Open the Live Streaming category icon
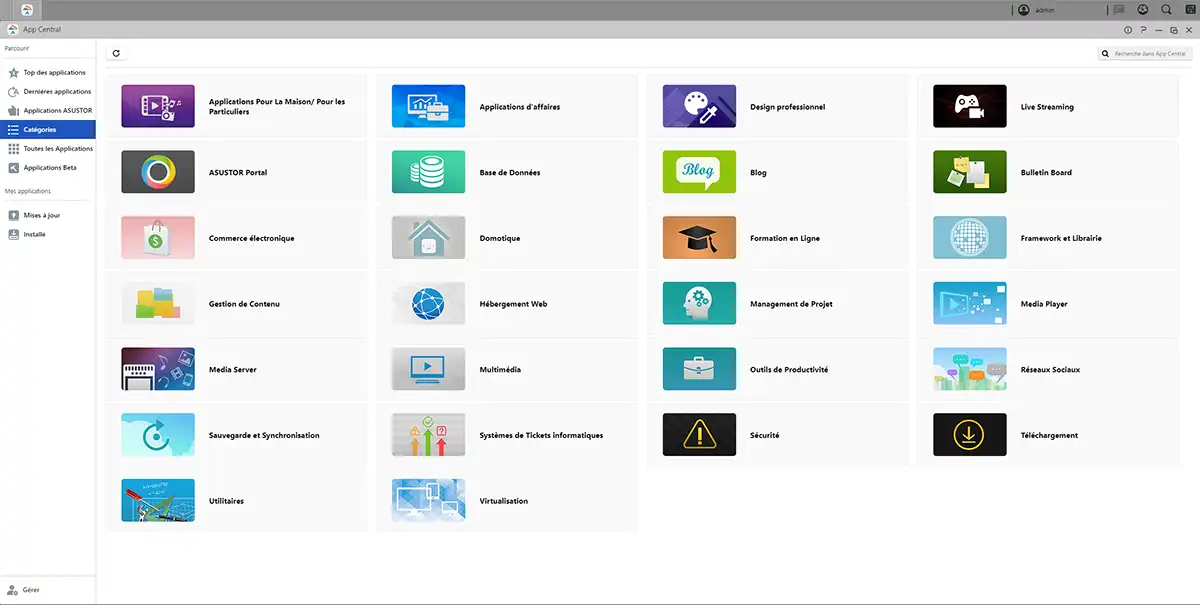1200x605 pixels. coord(969,106)
